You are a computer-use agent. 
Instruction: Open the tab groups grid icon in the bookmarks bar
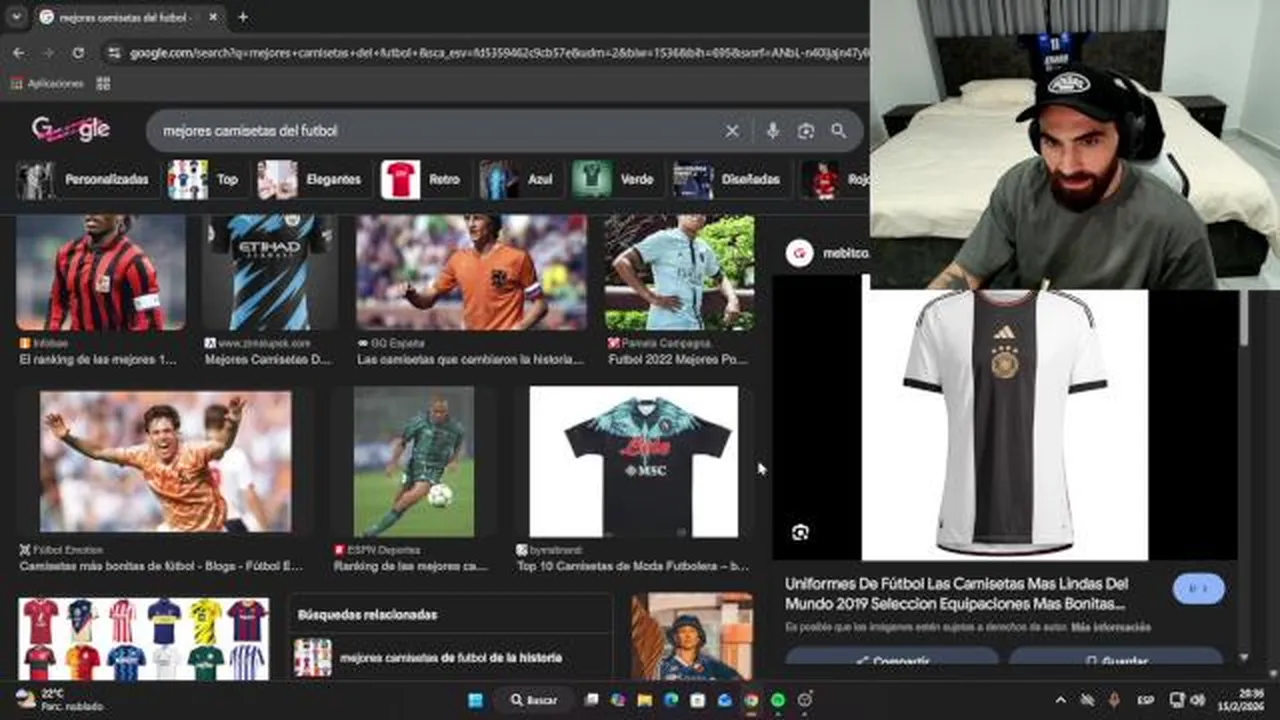pos(103,84)
